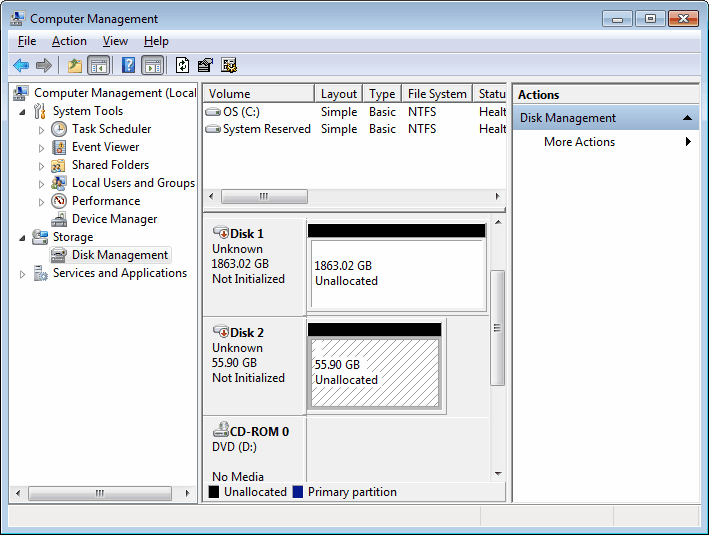709x535 pixels.
Task: Click the console tree horizontal scrollbar thumb
Action: (x=100, y=493)
